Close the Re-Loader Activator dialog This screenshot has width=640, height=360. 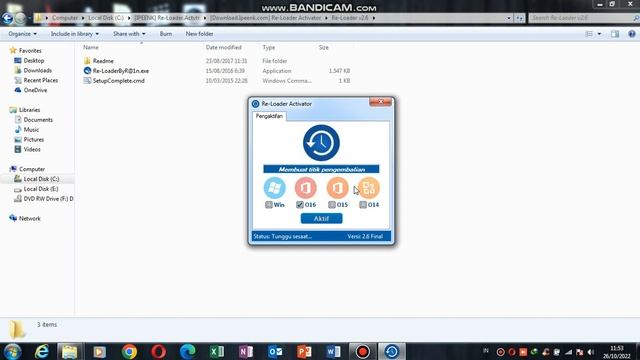[x=380, y=102]
